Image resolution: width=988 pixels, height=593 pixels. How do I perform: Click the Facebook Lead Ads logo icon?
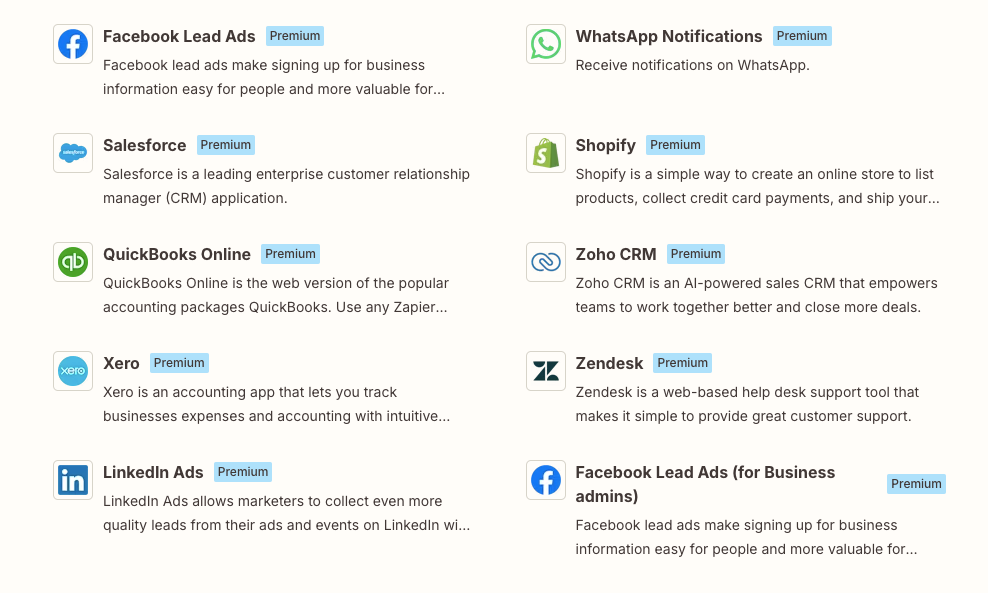pos(73,44)
